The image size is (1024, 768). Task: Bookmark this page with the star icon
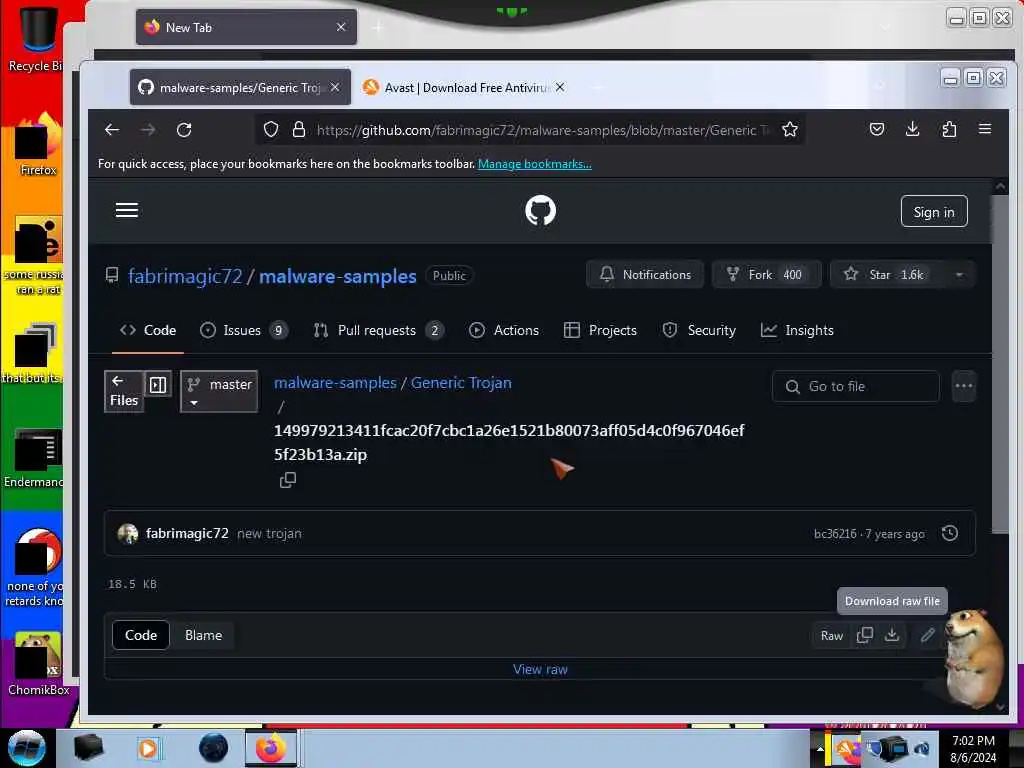pos(790,129)
